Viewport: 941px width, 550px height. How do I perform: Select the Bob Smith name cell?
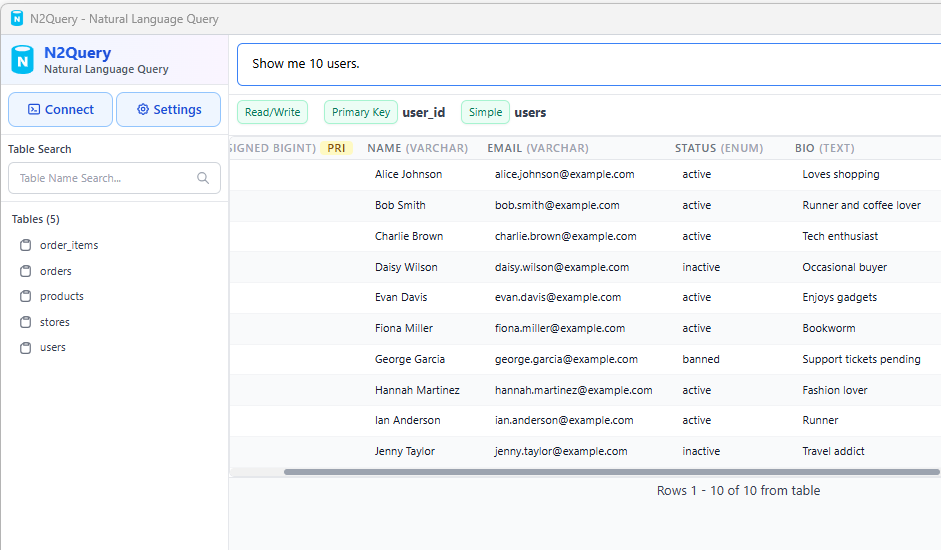400,205
